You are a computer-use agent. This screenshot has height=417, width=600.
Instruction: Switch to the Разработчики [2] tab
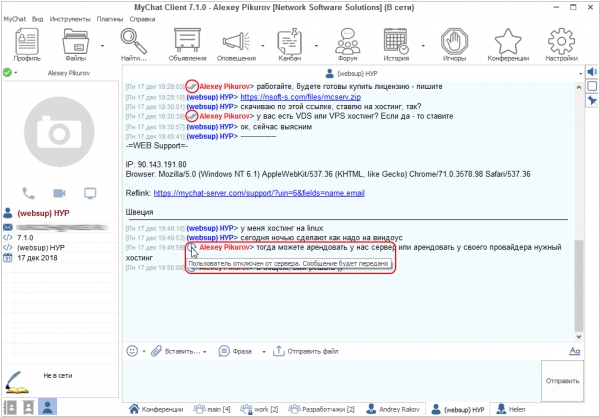tap(321, 409)
